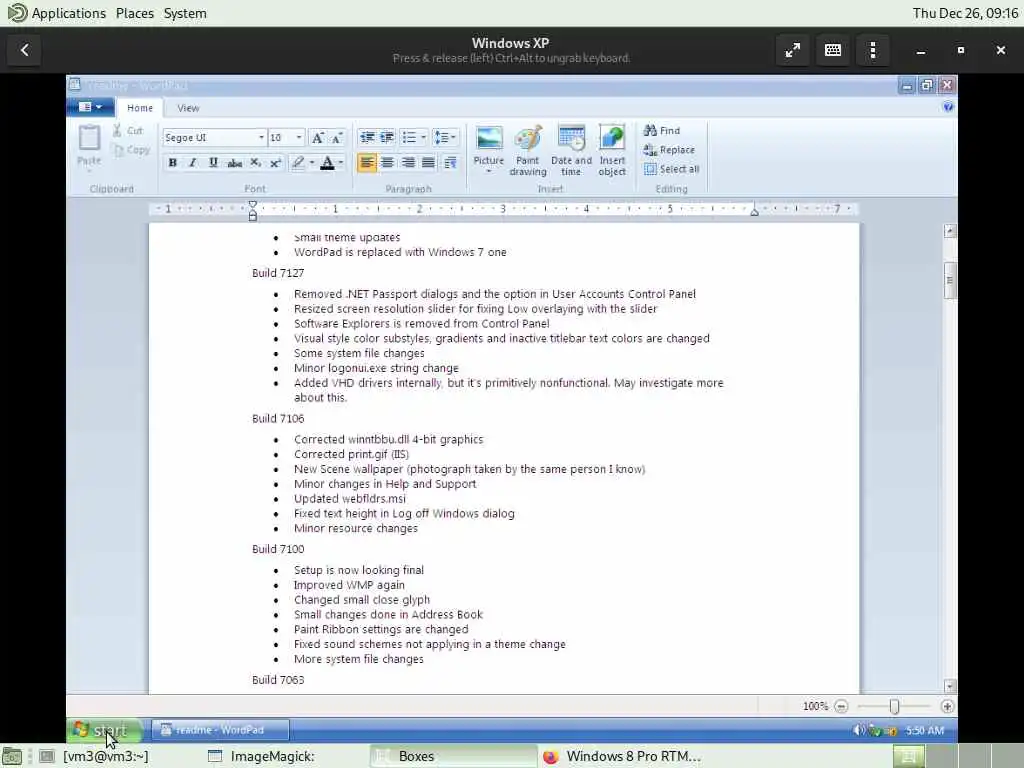This screenshot has height=768, width=1024.
Task: Expand the font color dropdown arrow
Action: pos(340,163)
